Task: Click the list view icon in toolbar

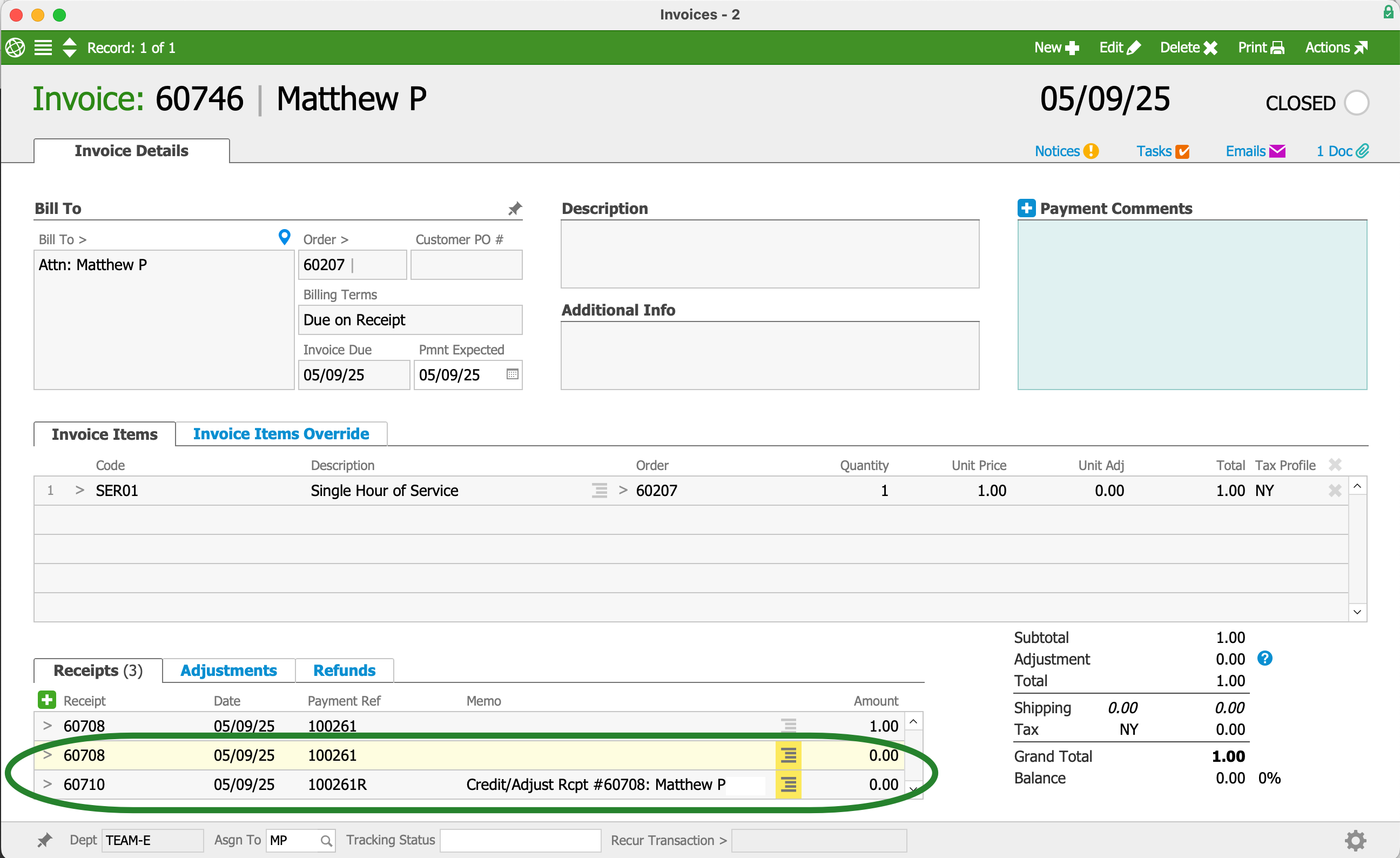Action: click(x=43, y=48)
